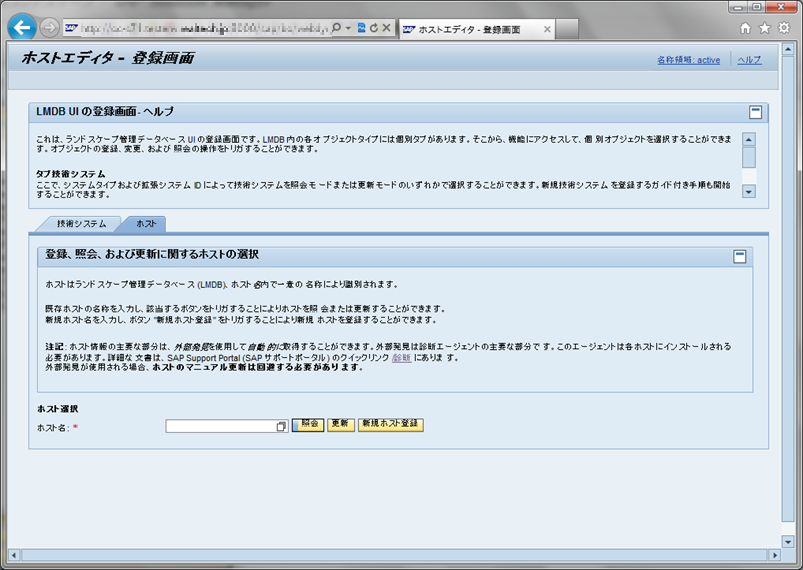Minimize the browser window

pos(738,7)
